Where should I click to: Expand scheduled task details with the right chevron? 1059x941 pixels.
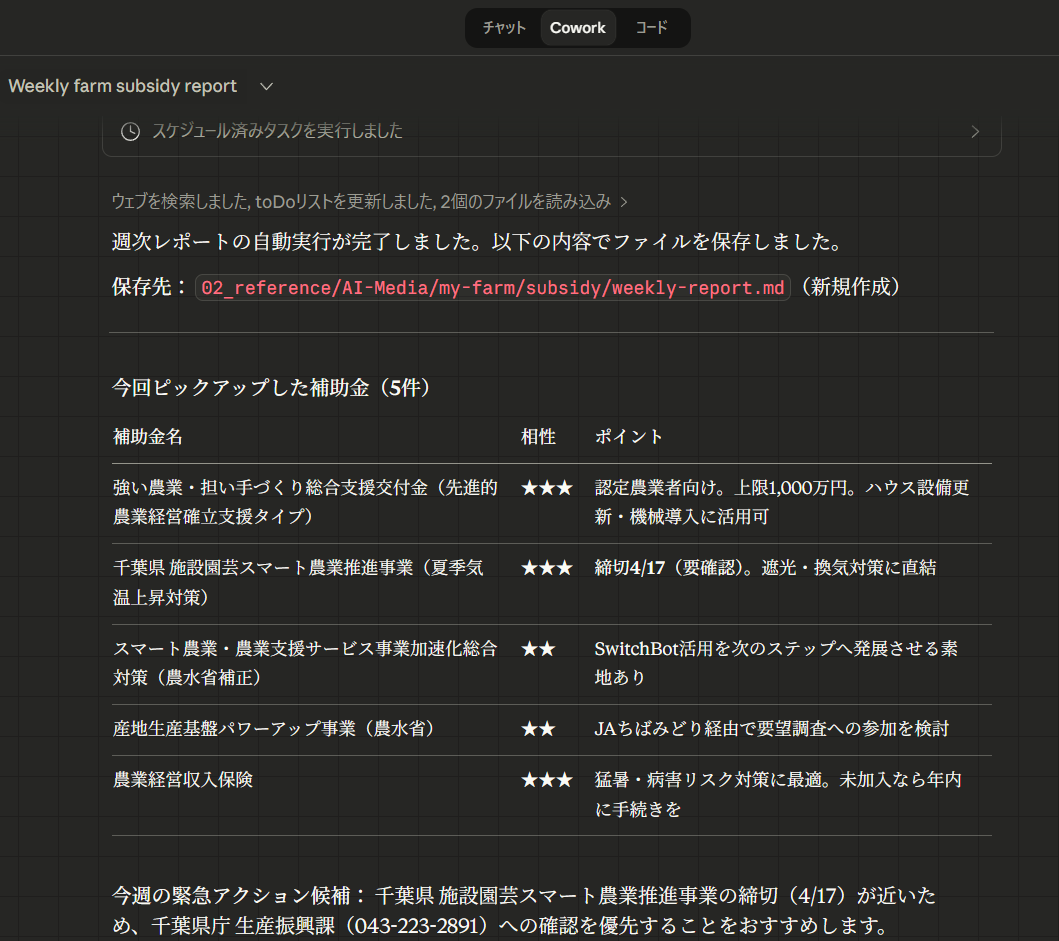(x=975, y=131)
